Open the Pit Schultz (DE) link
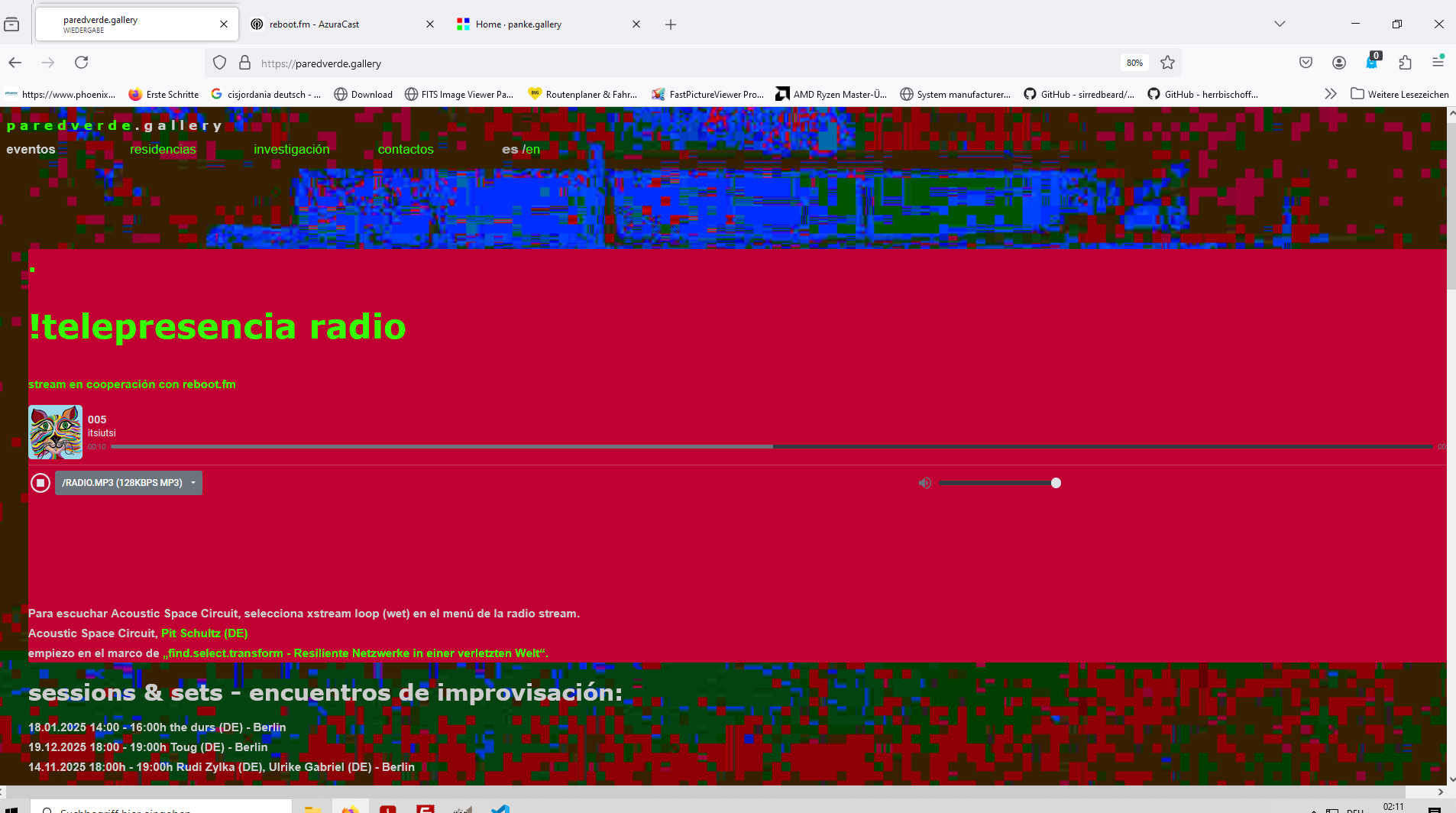 204,633
